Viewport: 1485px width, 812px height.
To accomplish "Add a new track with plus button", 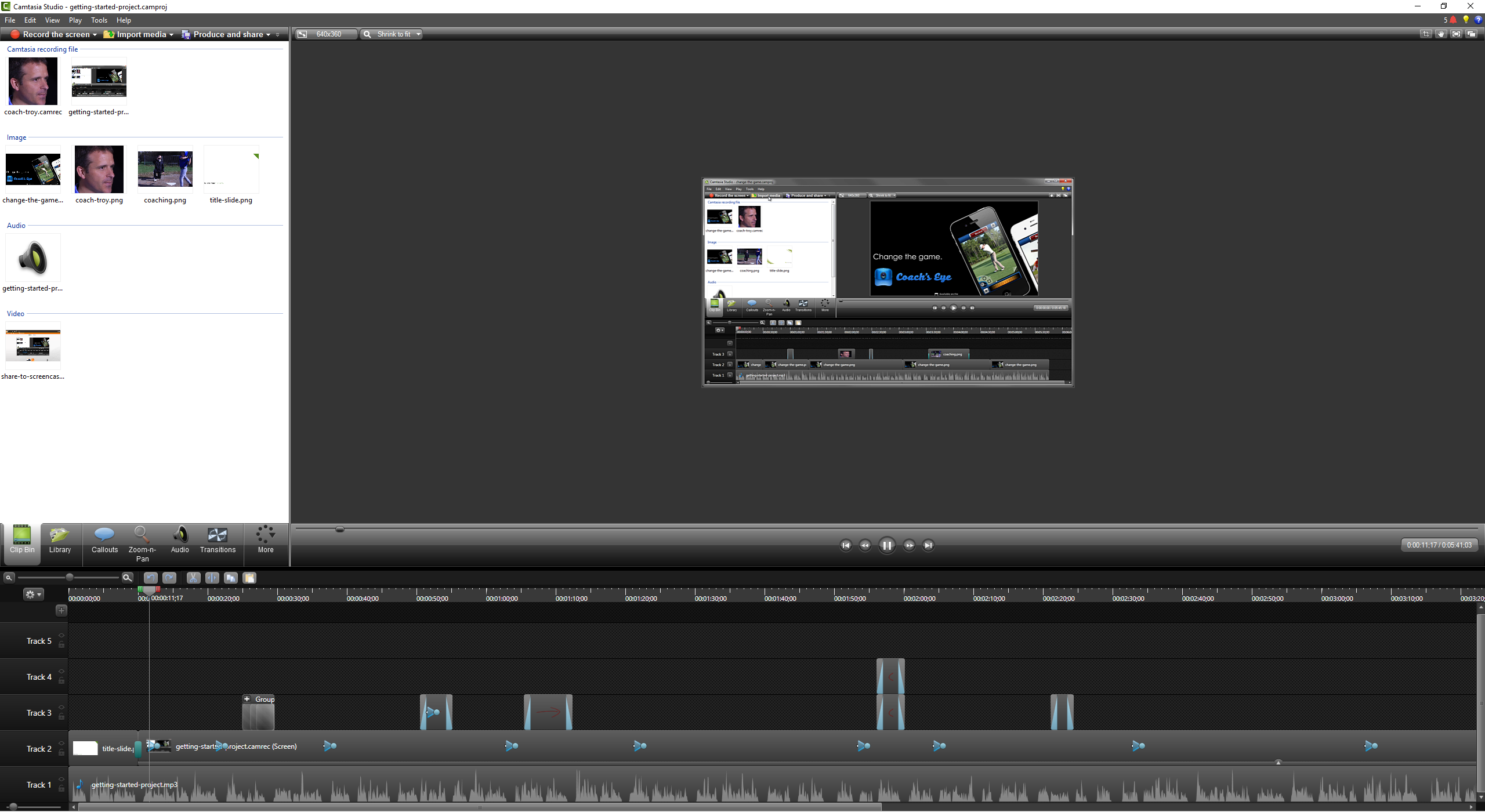I will (x=61, y=610).
